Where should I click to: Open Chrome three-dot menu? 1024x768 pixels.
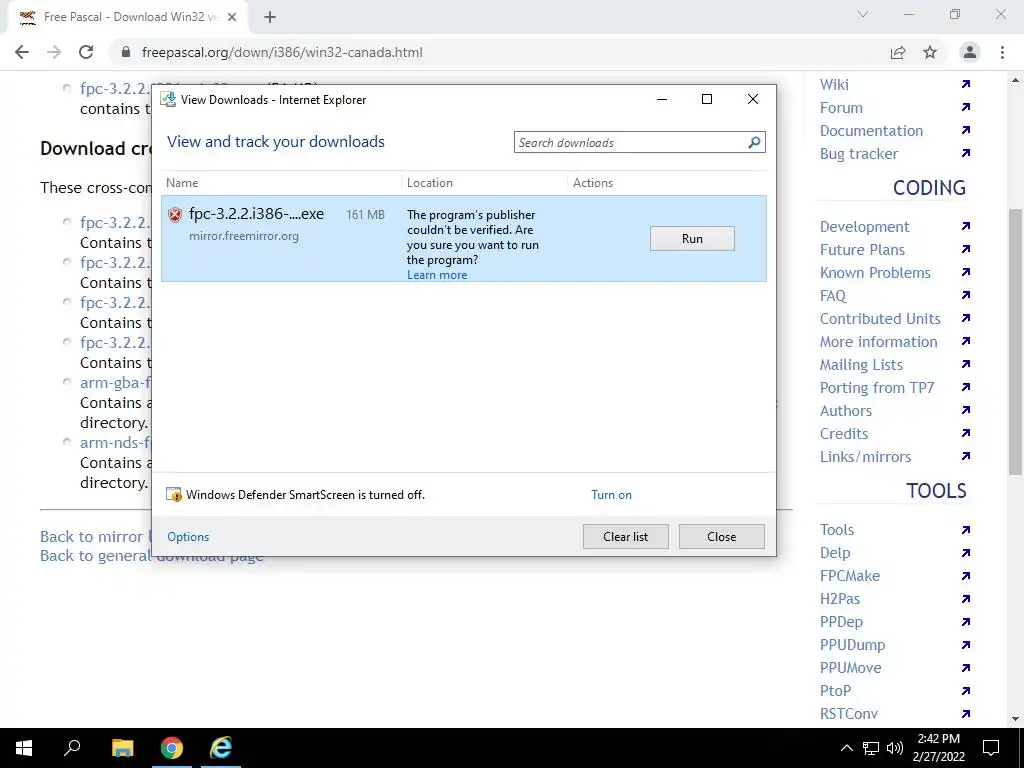click(1002, 52)
